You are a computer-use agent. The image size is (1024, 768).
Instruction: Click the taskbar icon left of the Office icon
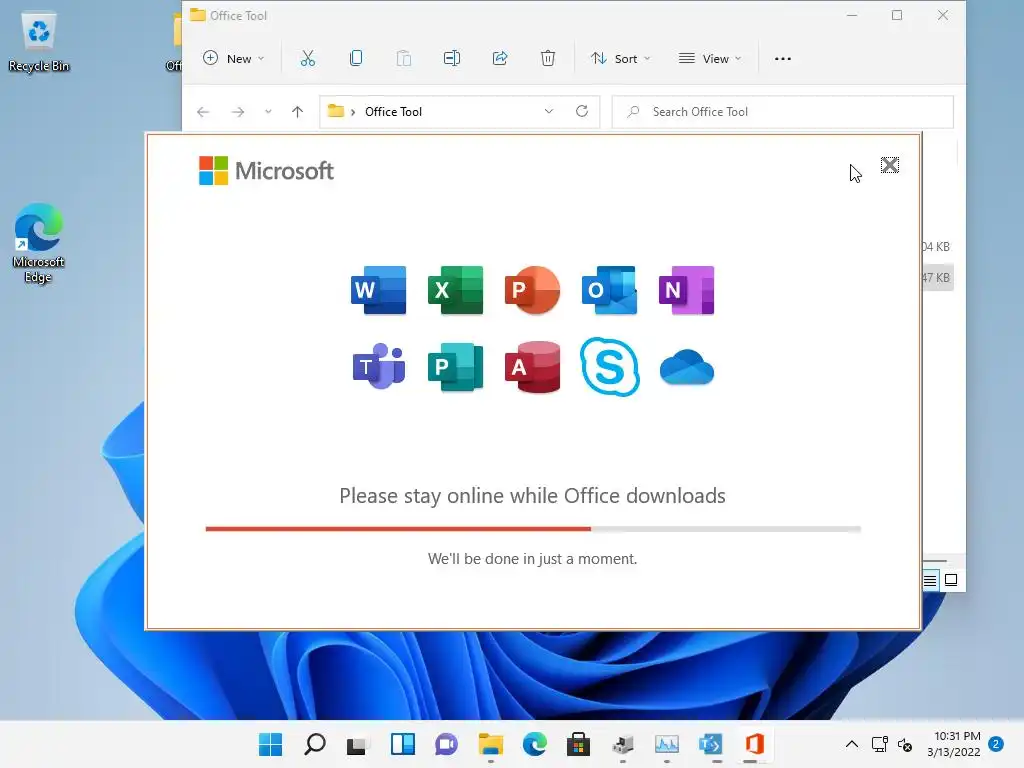(x=711, y=744)
